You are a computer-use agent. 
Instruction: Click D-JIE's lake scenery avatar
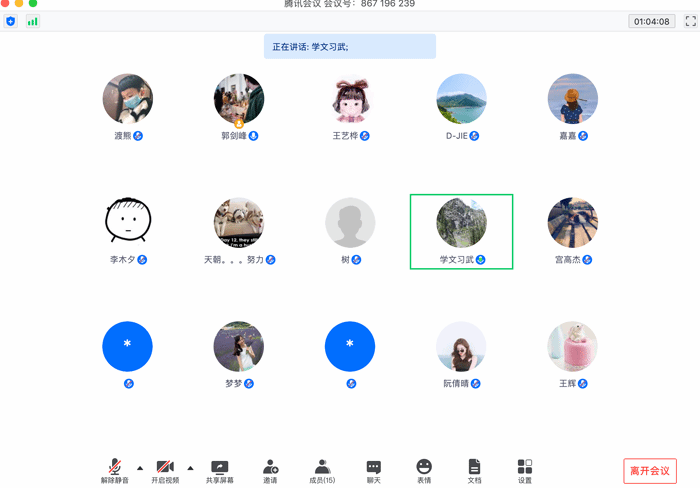(461, 99)
